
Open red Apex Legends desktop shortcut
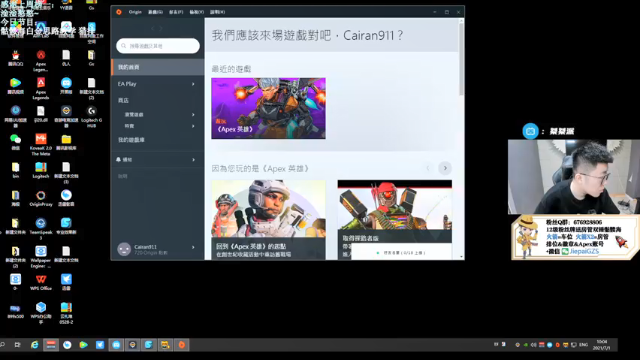tap(41, 60)
